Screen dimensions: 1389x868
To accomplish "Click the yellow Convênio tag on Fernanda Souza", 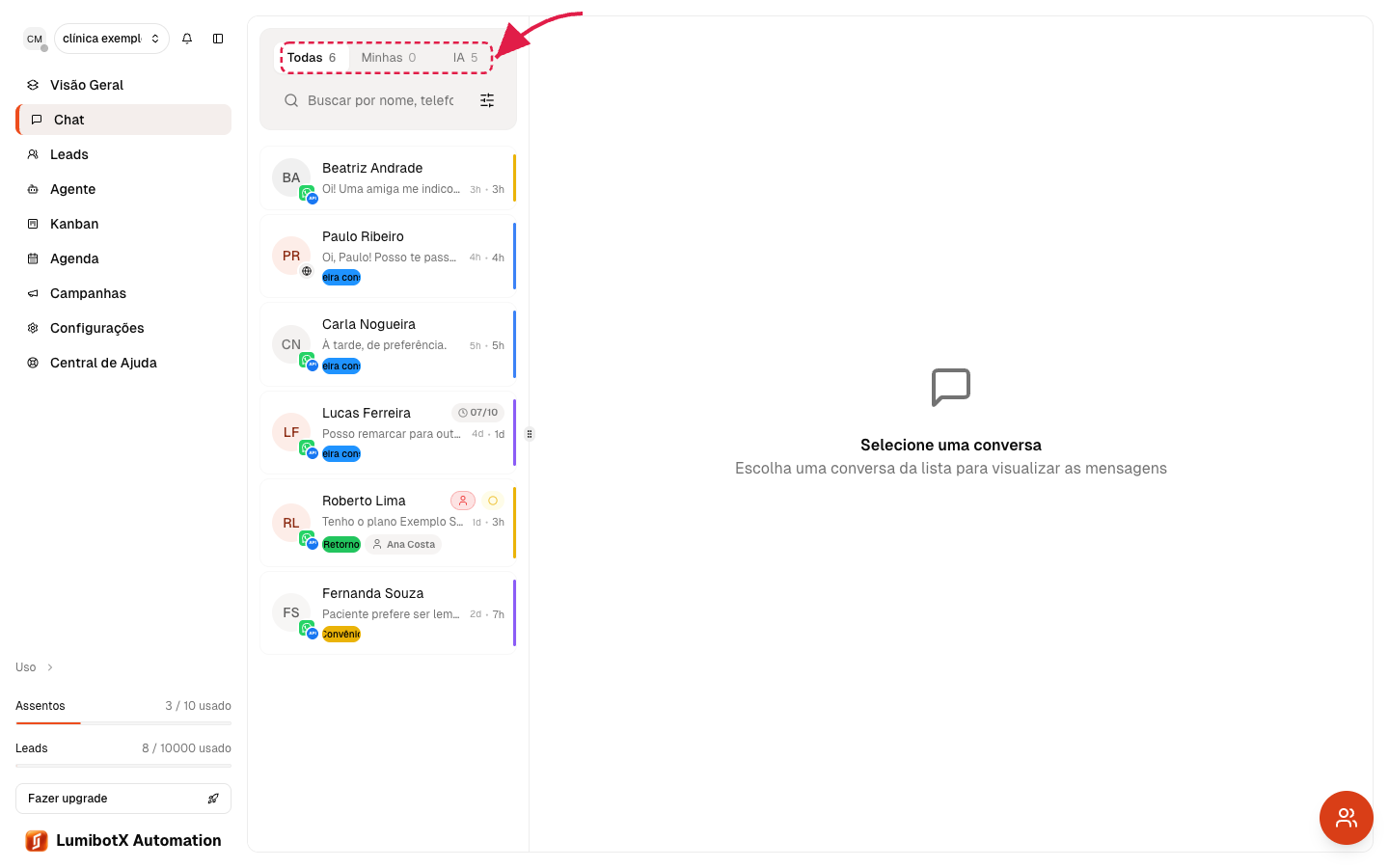I will (x=341, y=634).
